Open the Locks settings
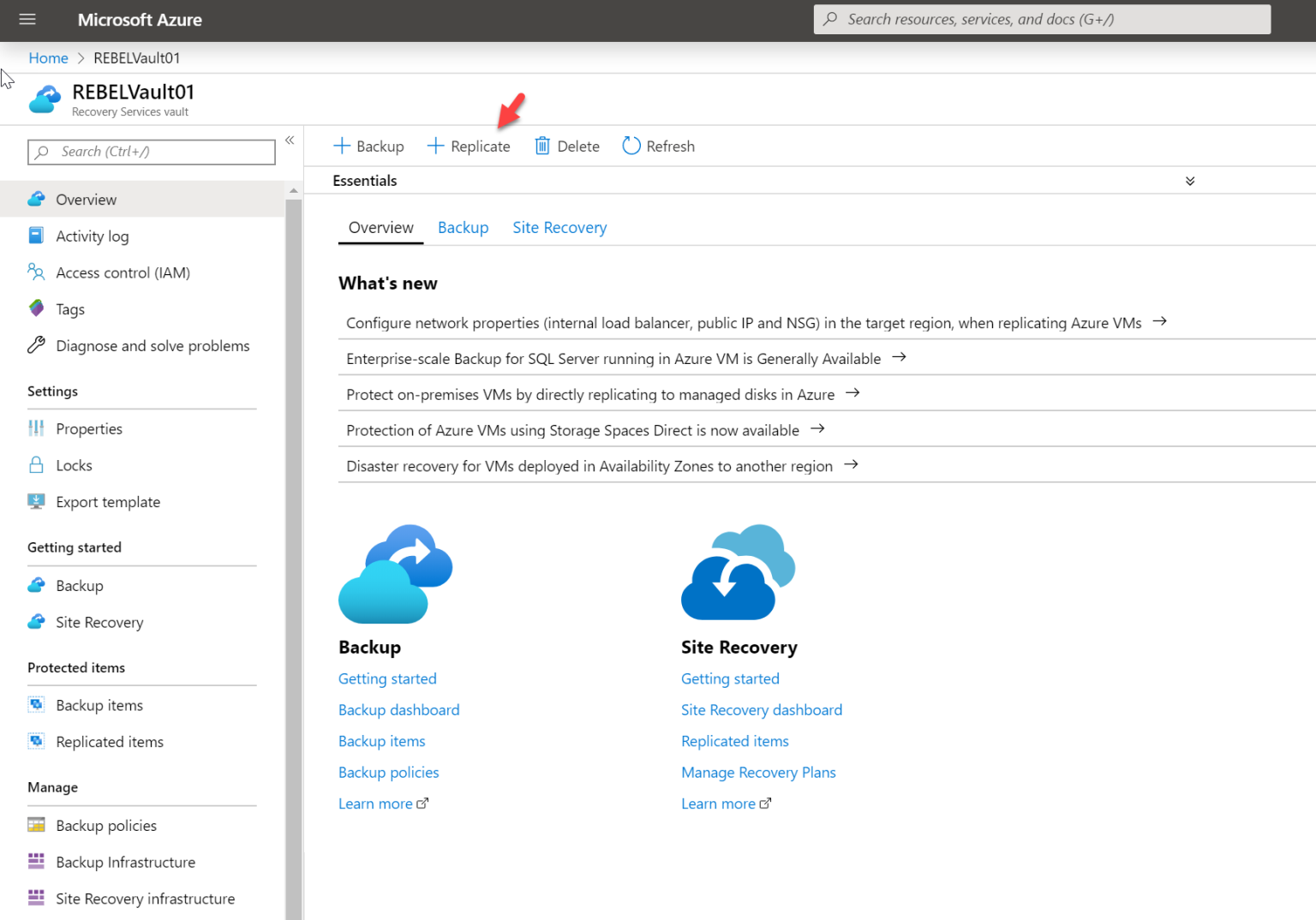 [73, 464]
